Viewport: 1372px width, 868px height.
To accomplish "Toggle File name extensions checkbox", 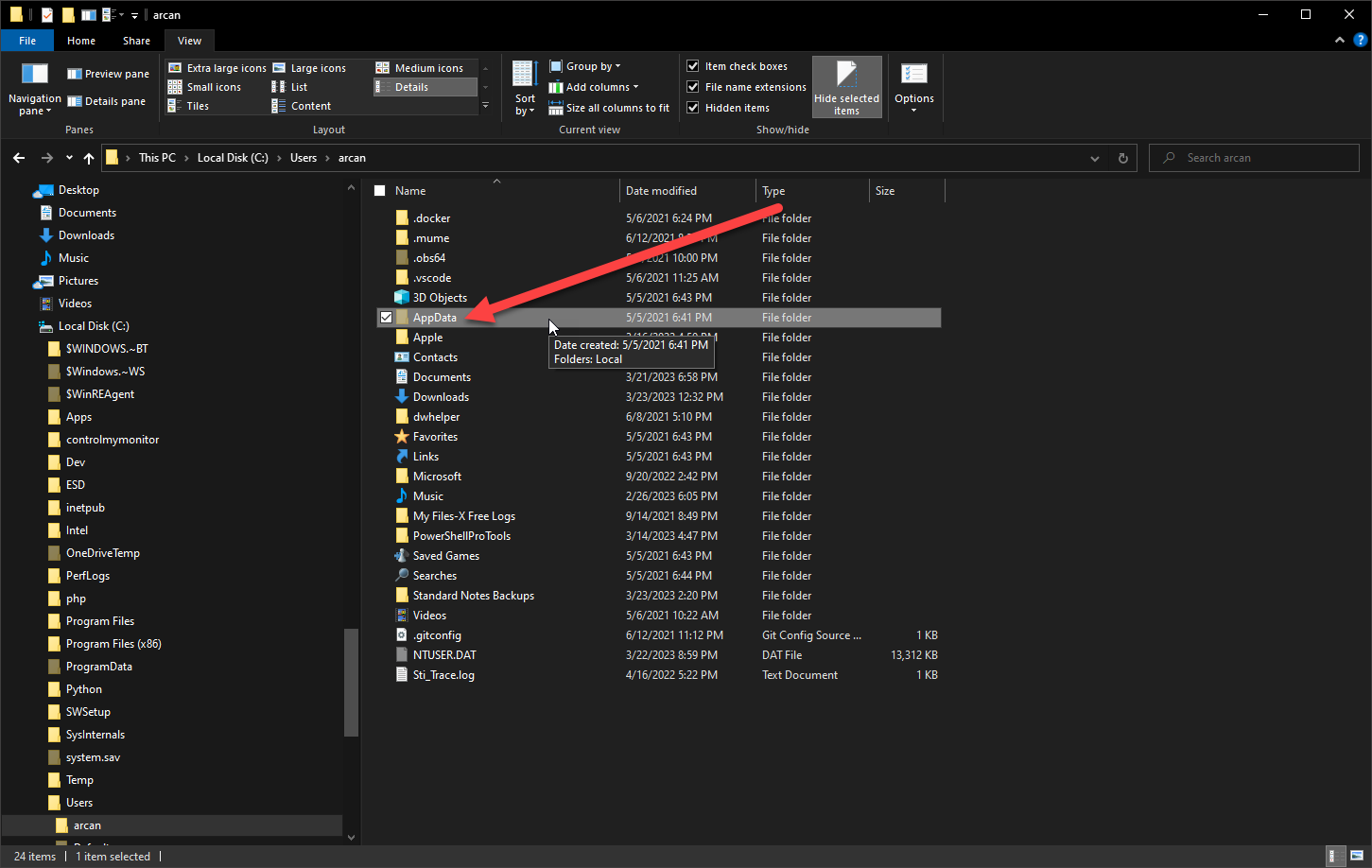I will [x=693, y=87].
